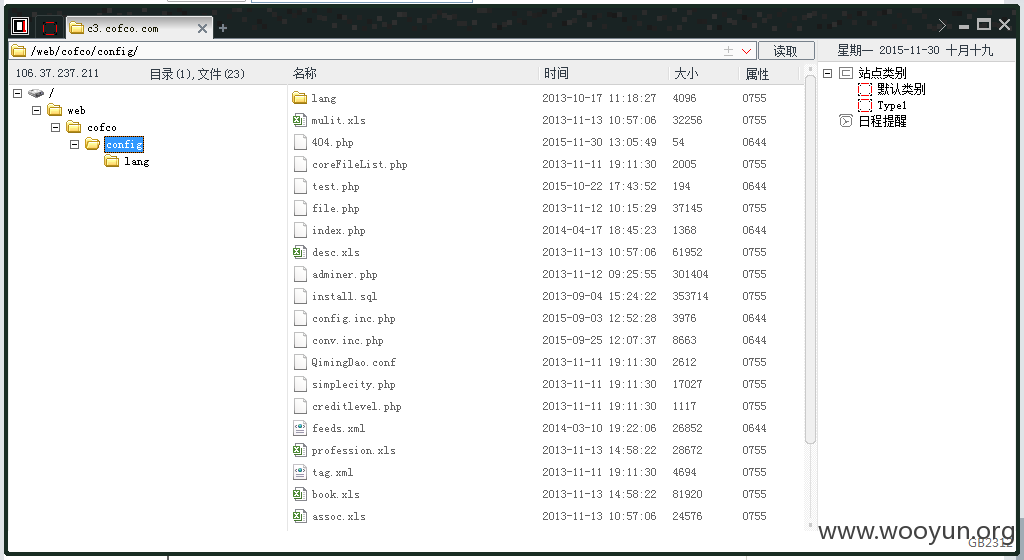This screenshot has height=560, width=1024.
Task: Click the adminer.php file icon
Action: [x=300, y=274]
